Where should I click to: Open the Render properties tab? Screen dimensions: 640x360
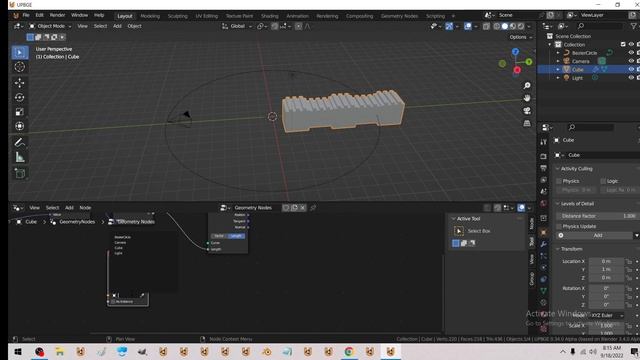pyautogui.click(x=543, y=156)
